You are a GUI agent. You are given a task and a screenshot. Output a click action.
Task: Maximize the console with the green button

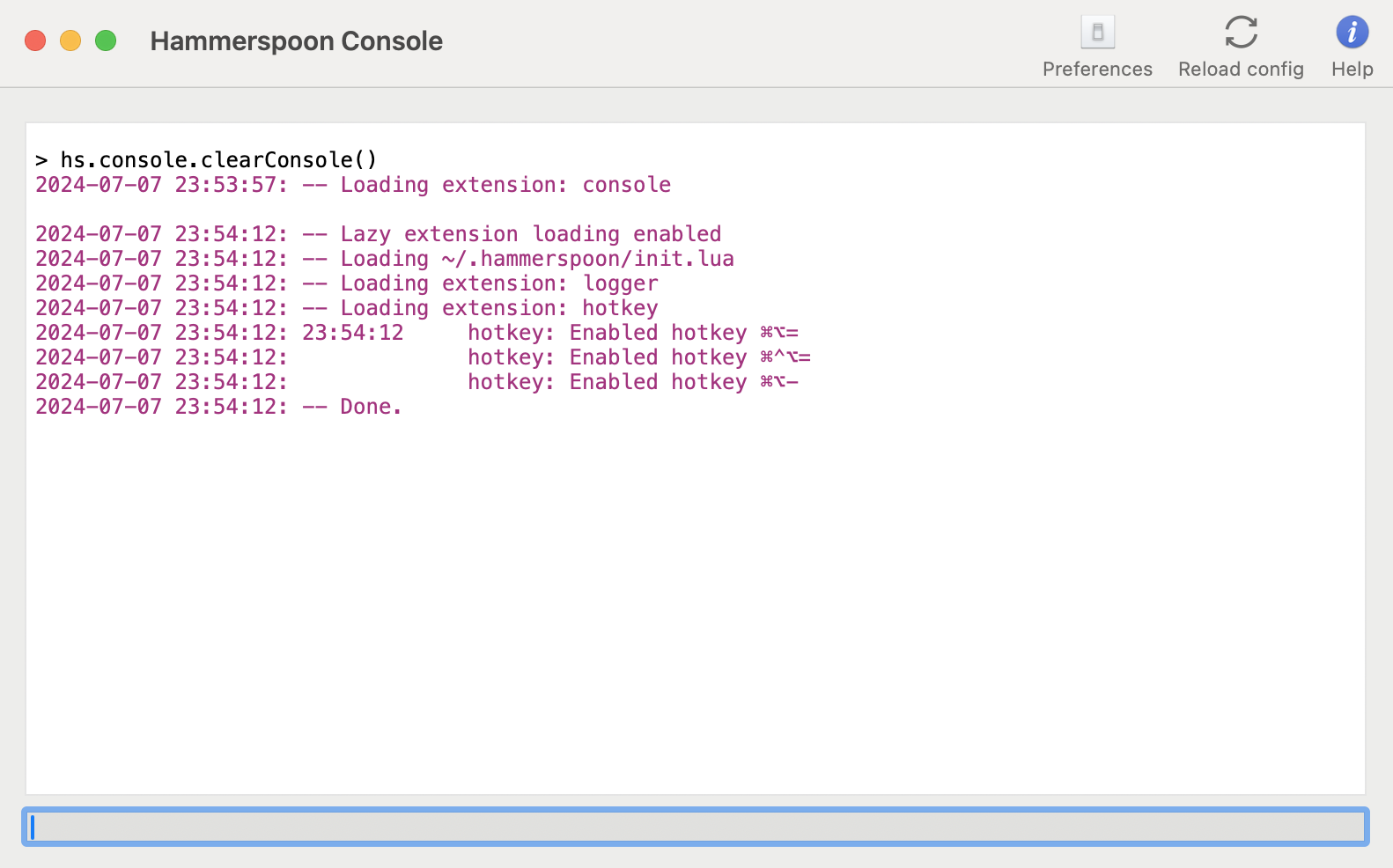point(106,40)
